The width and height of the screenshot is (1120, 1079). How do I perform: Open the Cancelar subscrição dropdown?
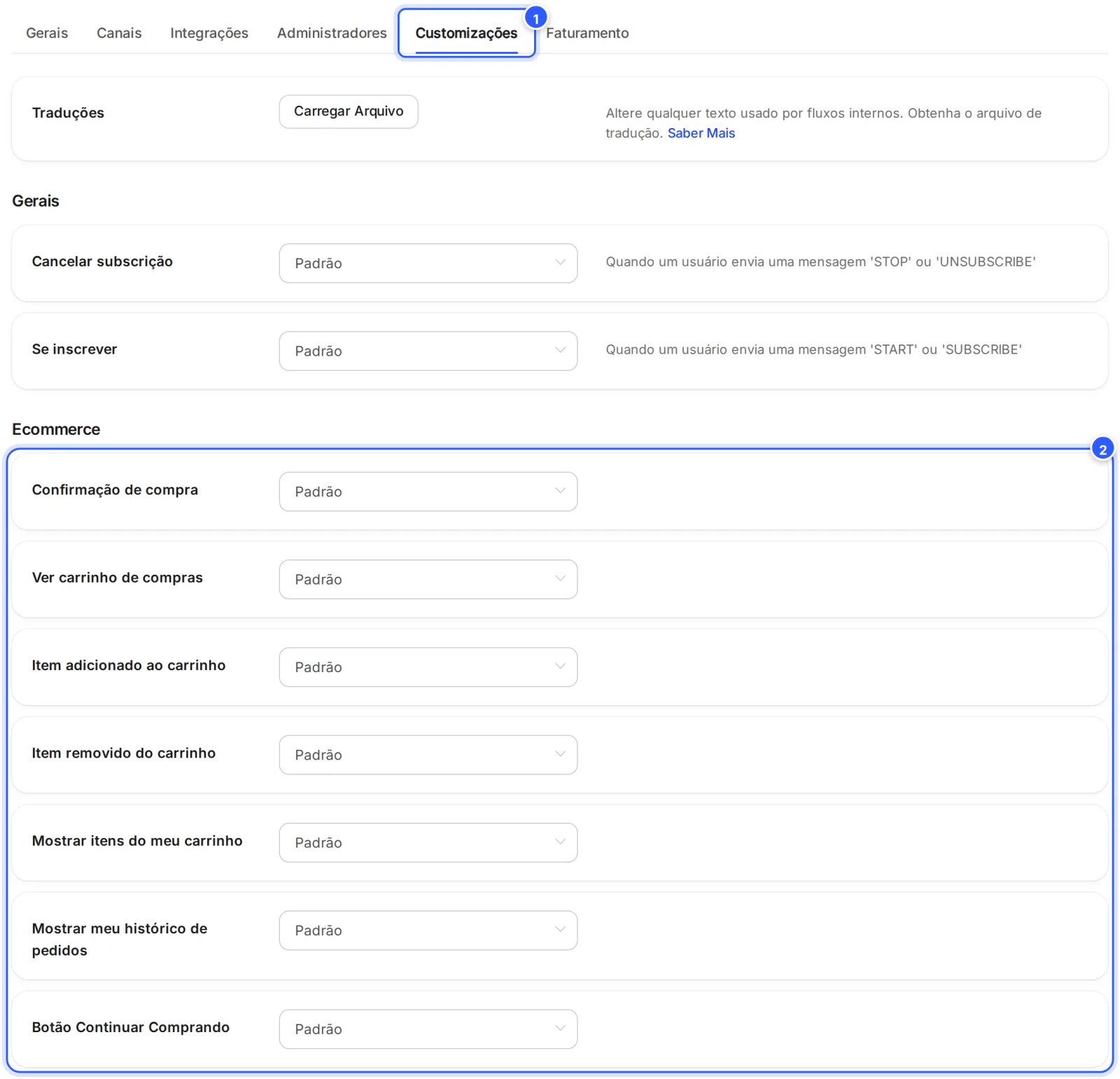(428, 263)
